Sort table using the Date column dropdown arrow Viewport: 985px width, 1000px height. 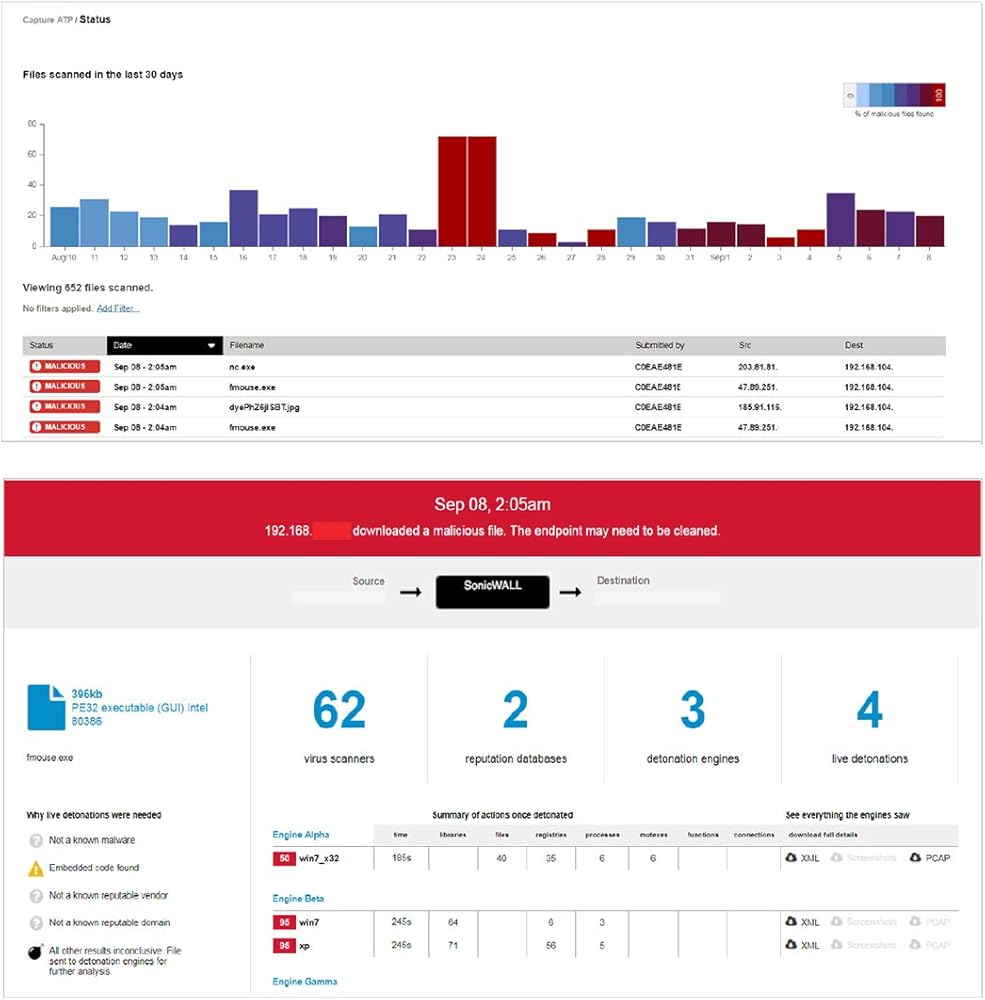[211, 346]
